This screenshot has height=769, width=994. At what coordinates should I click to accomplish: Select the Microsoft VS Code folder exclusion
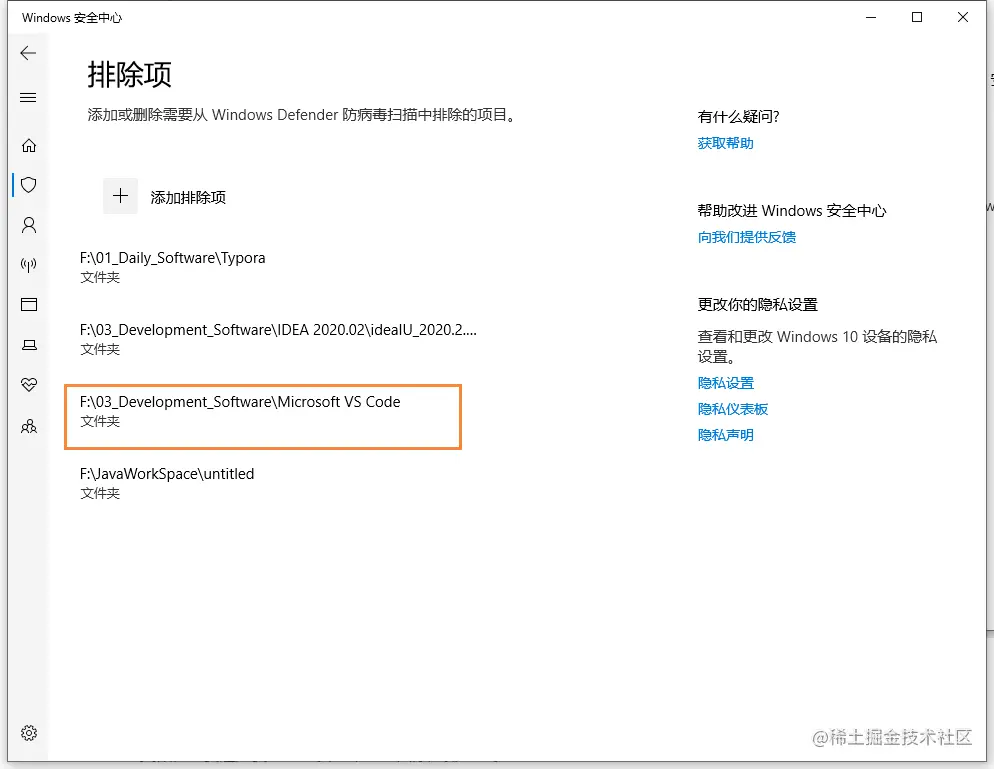(263, 417)
